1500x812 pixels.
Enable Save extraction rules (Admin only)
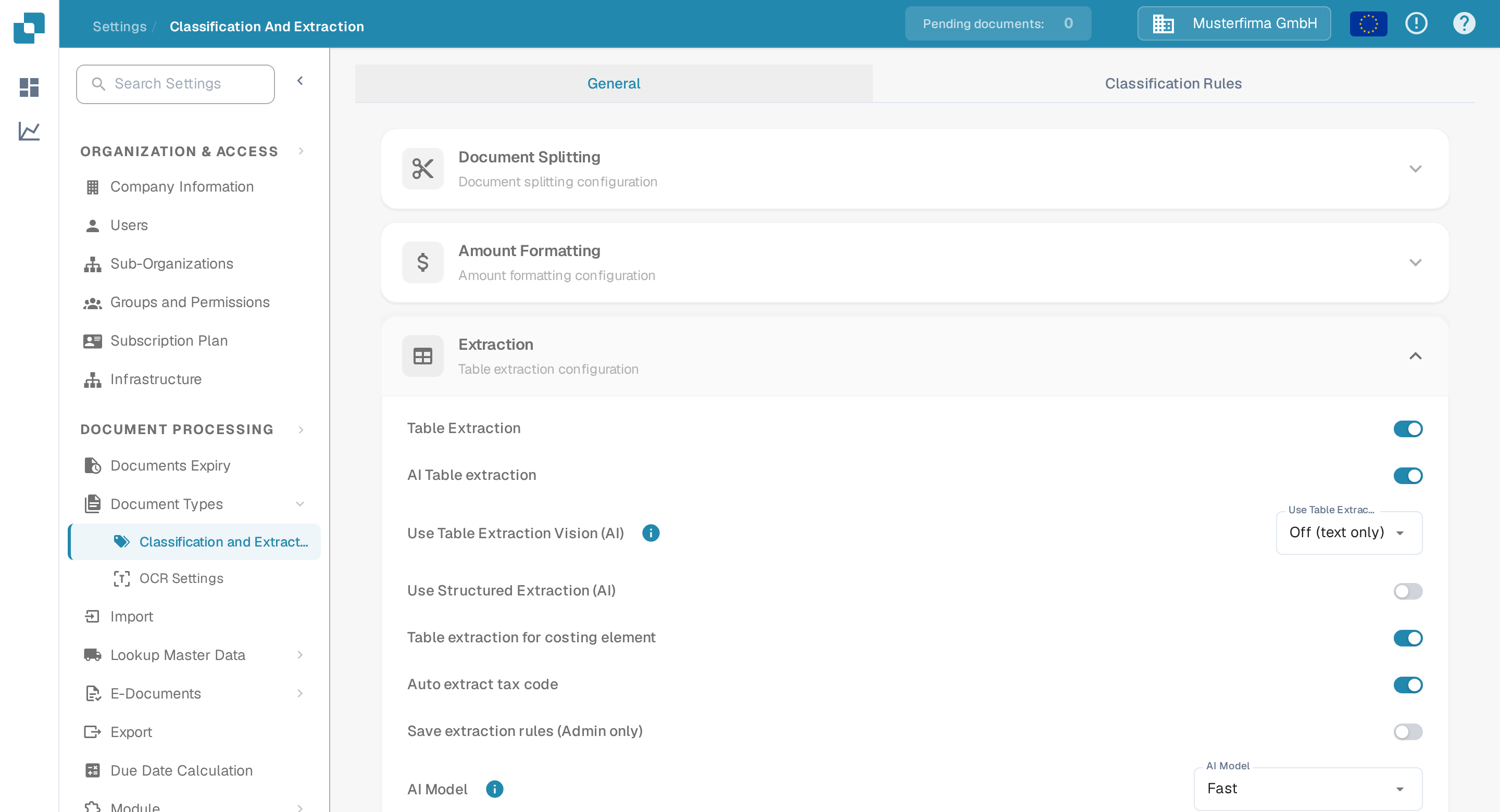[x=1408, y=732]
